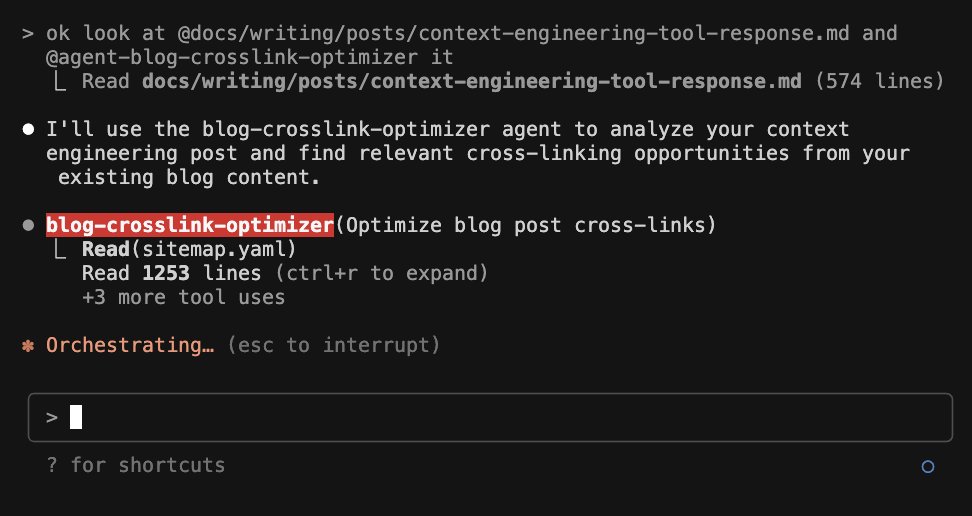Click the white block cursor in the input
972x516 pixels.
(76, 417)
